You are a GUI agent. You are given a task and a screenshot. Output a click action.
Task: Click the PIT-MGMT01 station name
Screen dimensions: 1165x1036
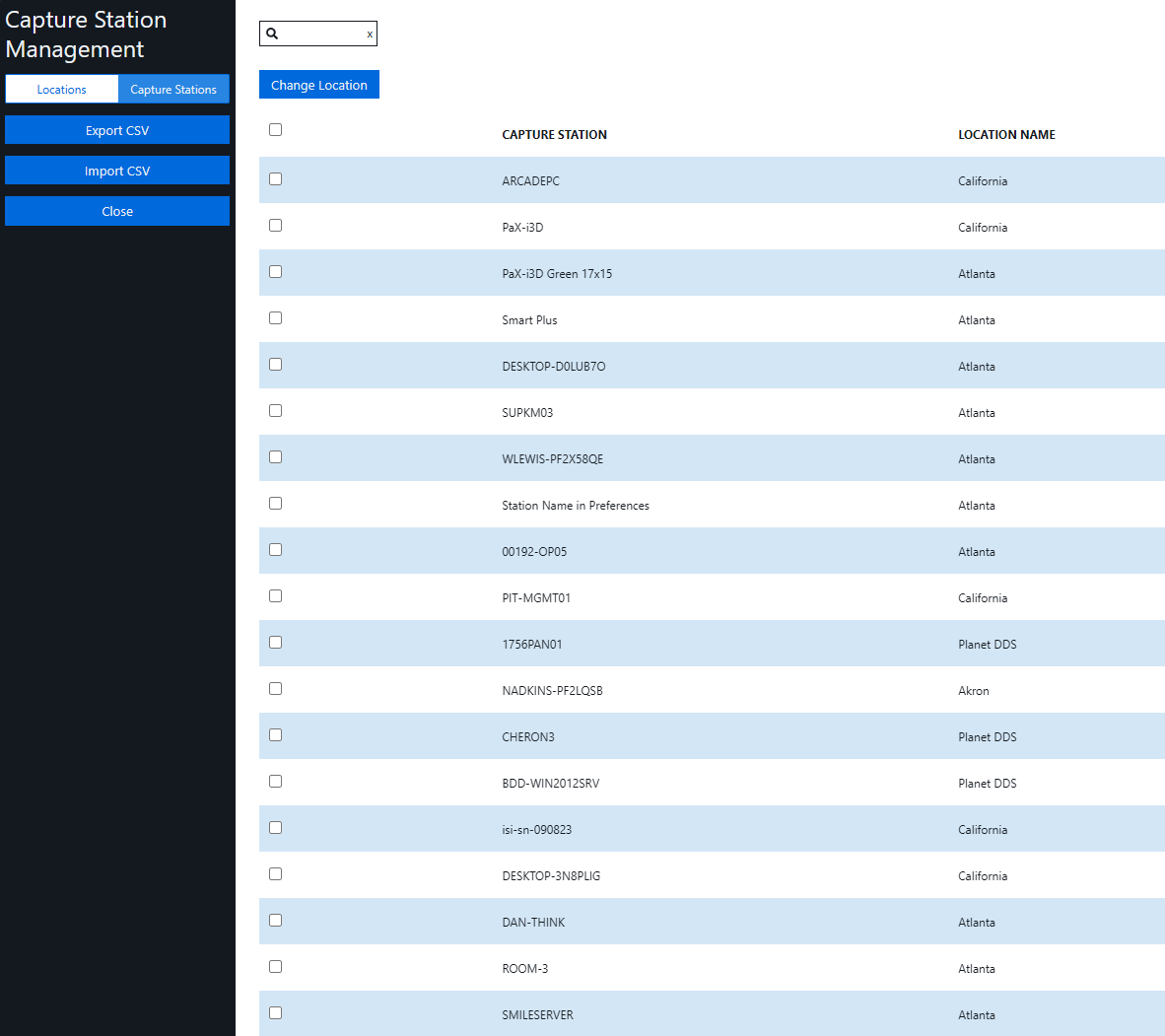click(536, 598)
